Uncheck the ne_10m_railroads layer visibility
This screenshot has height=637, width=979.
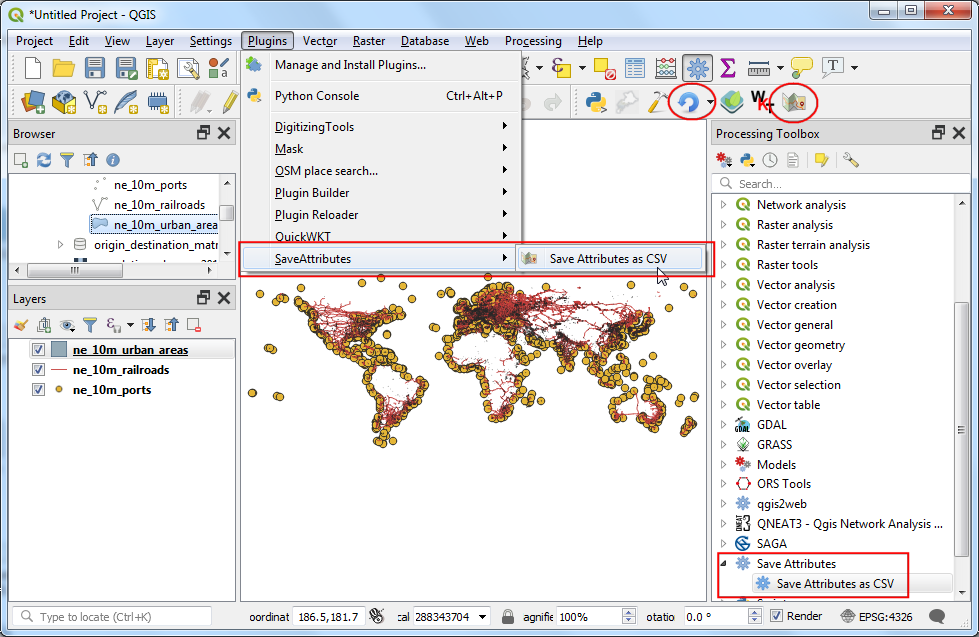38,370
